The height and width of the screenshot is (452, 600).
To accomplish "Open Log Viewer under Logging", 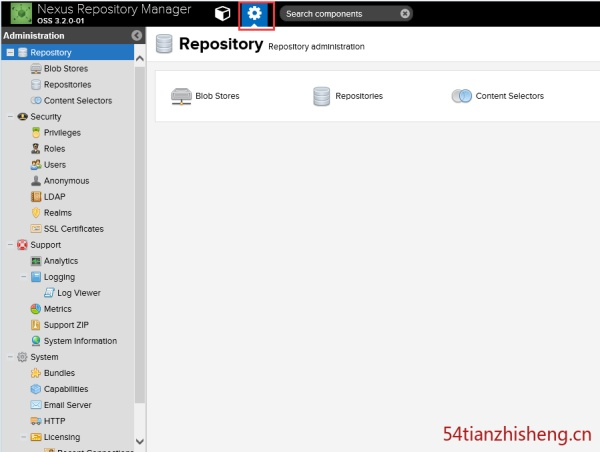I will (79, 293).
